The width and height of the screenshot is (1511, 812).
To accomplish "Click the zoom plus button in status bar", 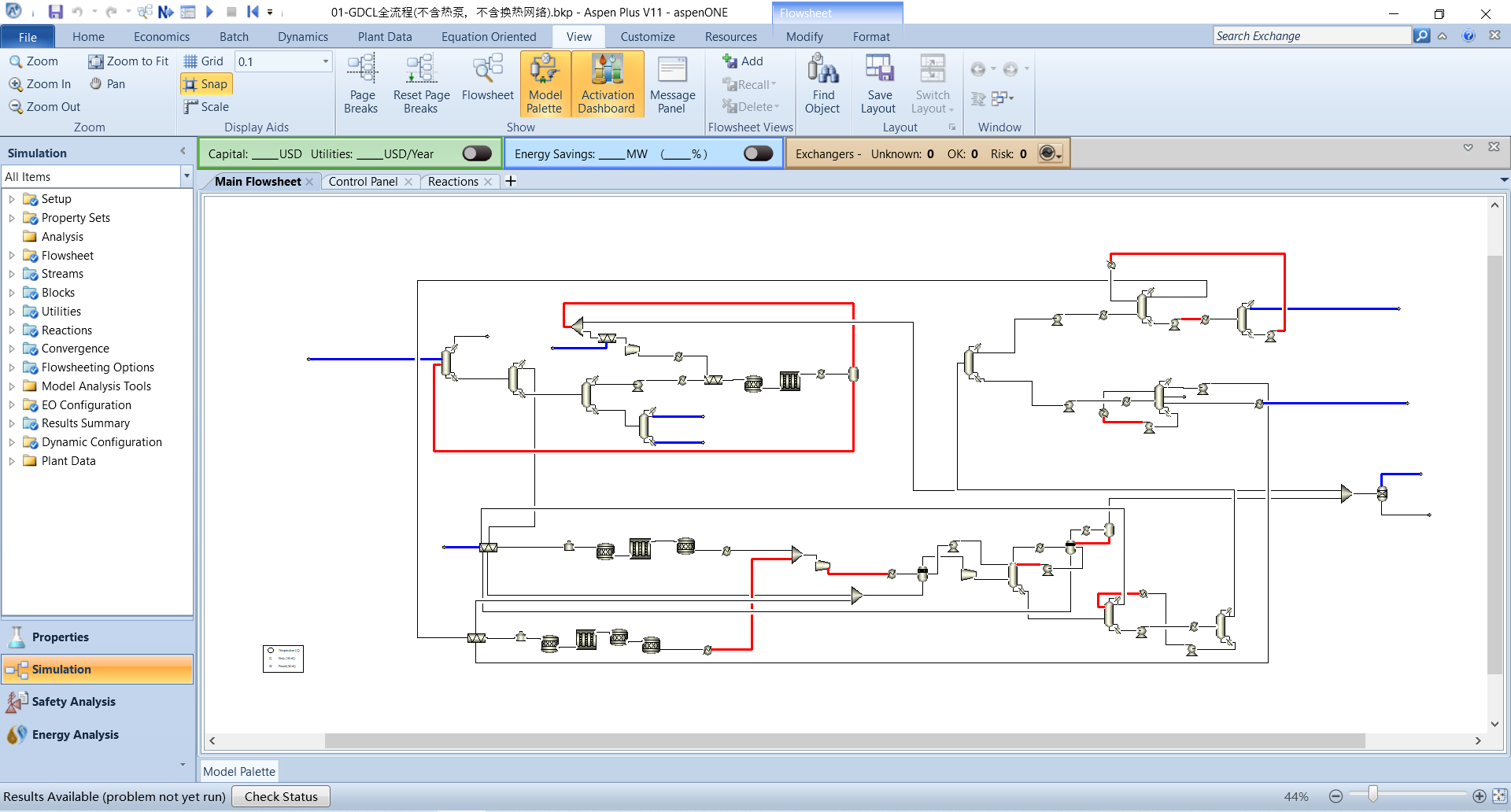I will click(x=1480, y=796).
